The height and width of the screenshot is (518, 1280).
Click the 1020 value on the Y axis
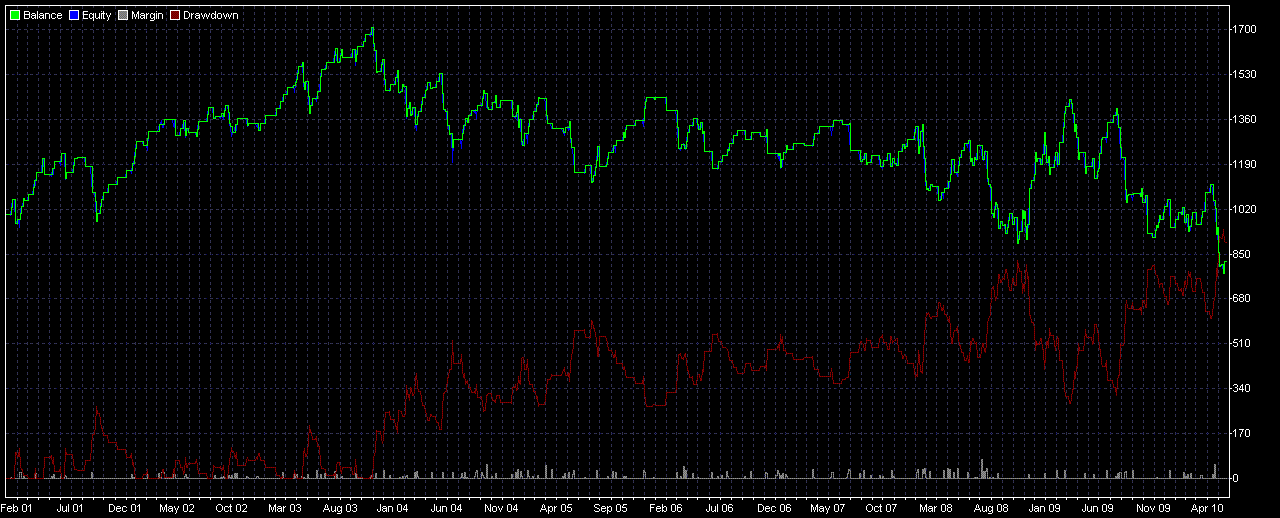click(x=1244, y=210)
